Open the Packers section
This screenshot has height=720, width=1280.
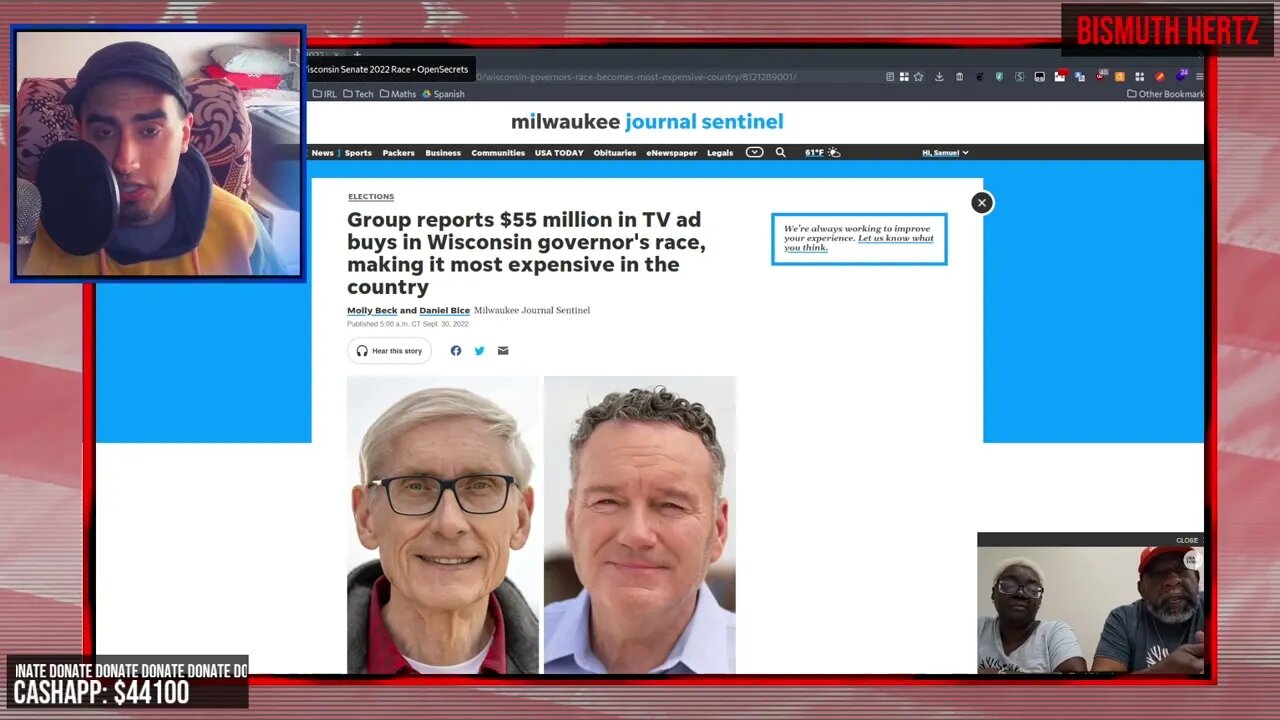398,153
